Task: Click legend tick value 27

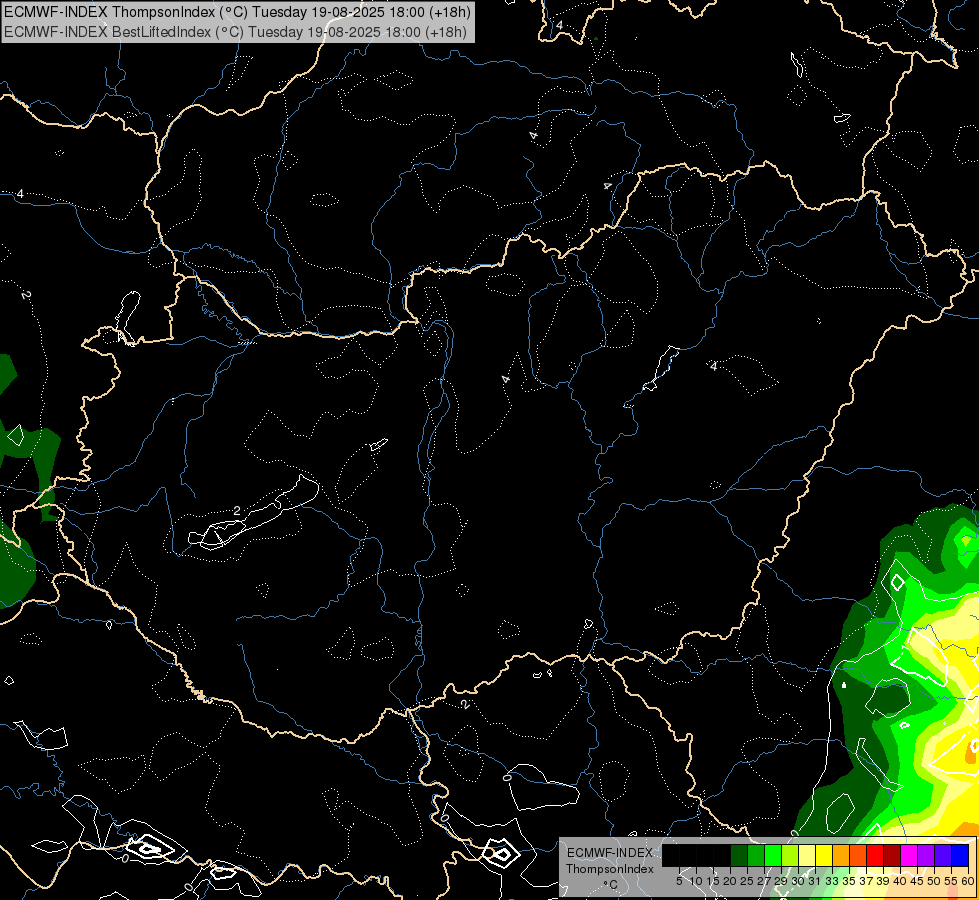Action: [765, 881]
